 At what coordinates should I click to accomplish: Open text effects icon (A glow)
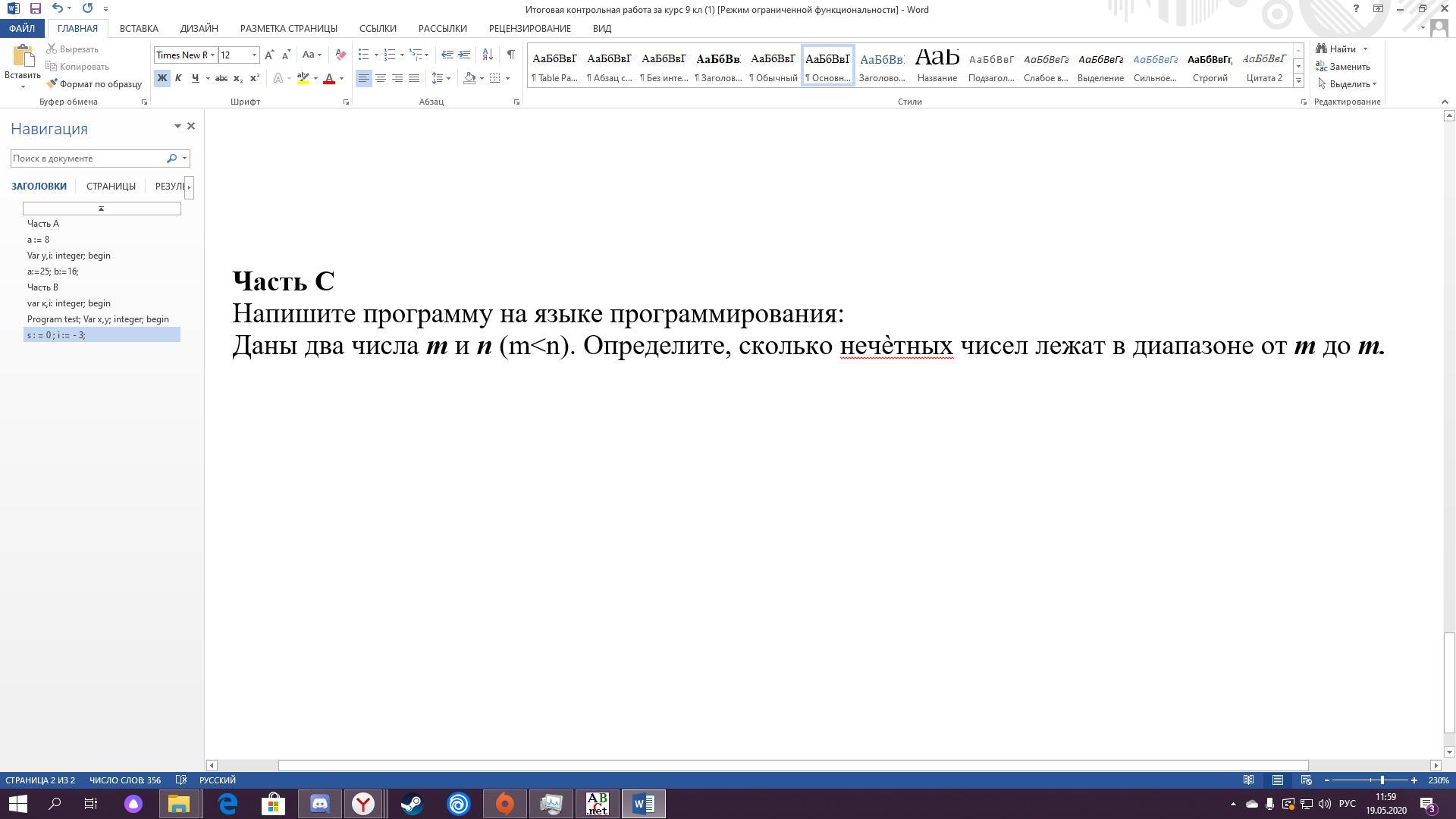click(278, 78)
